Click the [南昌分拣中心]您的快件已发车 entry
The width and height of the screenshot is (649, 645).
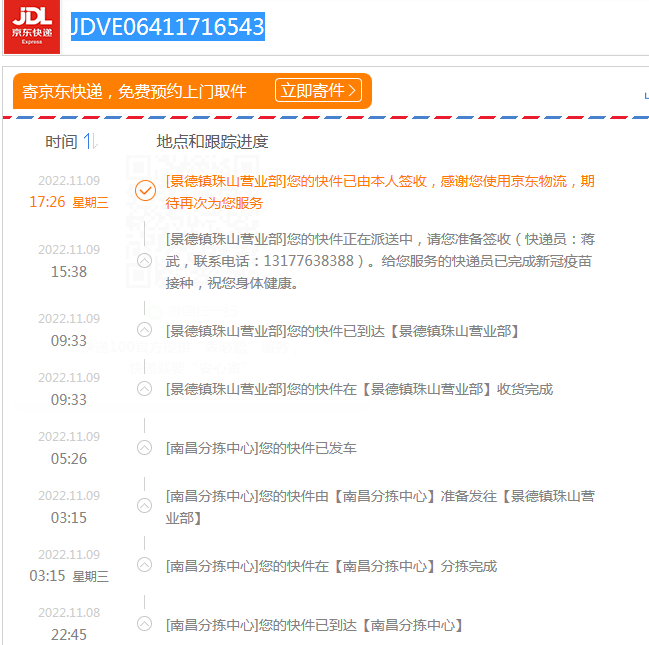point(261,448)
